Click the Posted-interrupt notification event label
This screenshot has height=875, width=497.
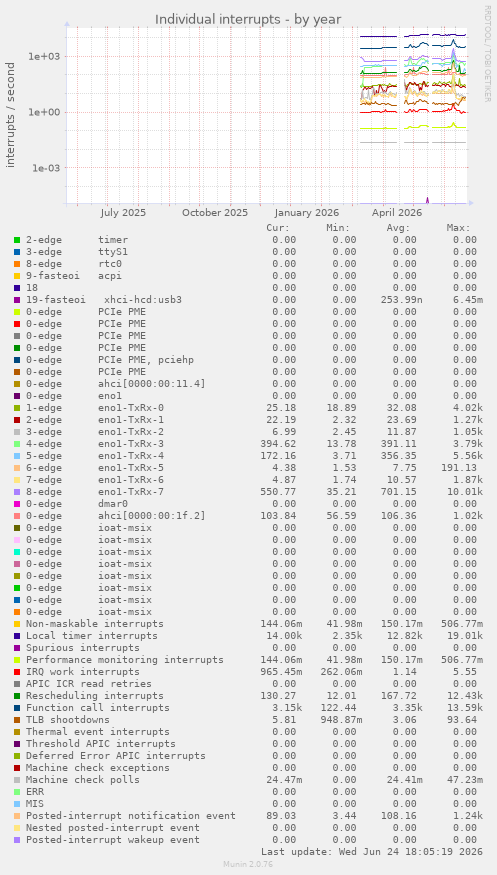coord(131,816)
